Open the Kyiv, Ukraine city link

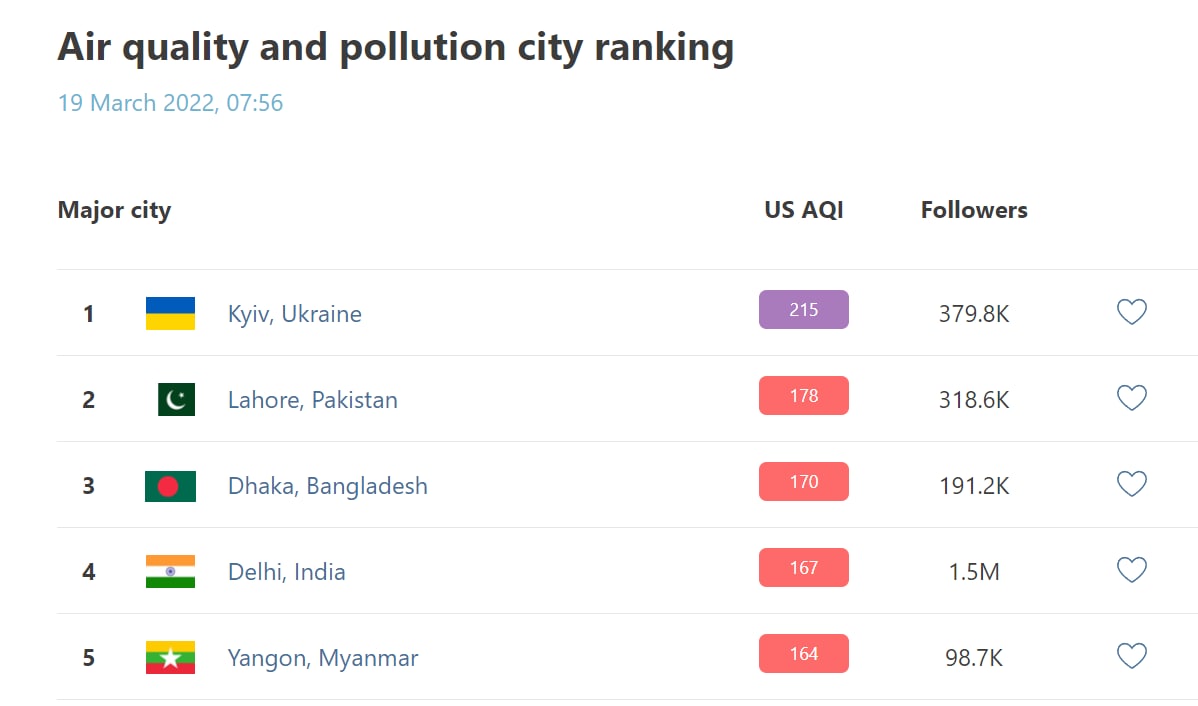click(x=294, y=314)
